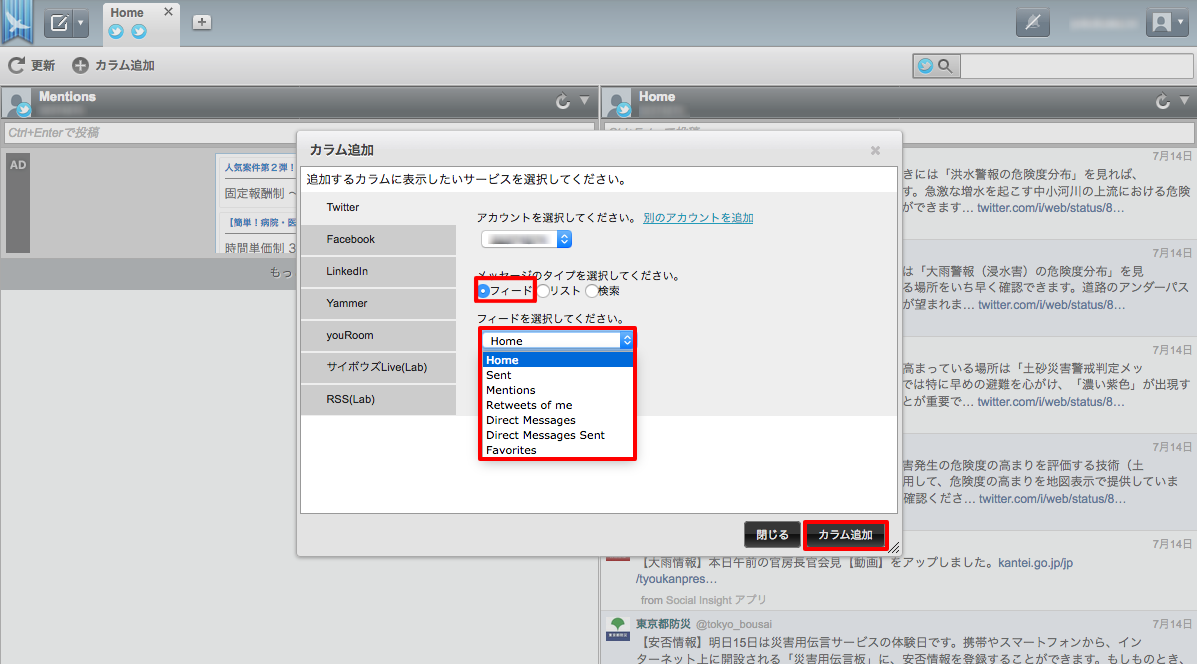Toggle the feed Home dropdown box
This screenshot has width=1197, height=664.
pyautogui.click(x=557, y=340)
